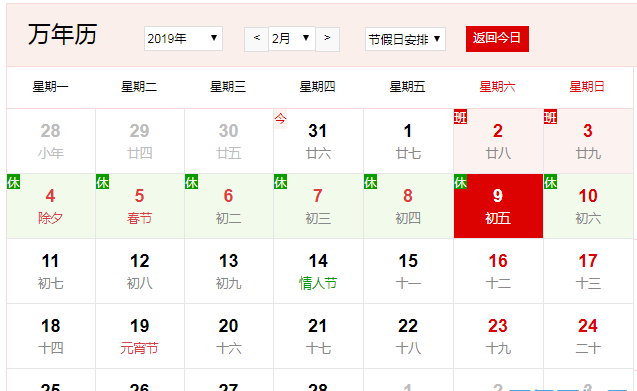Click the 万年历 title
Viewport: 637px width, 391px height.
[x=63, y=34]
